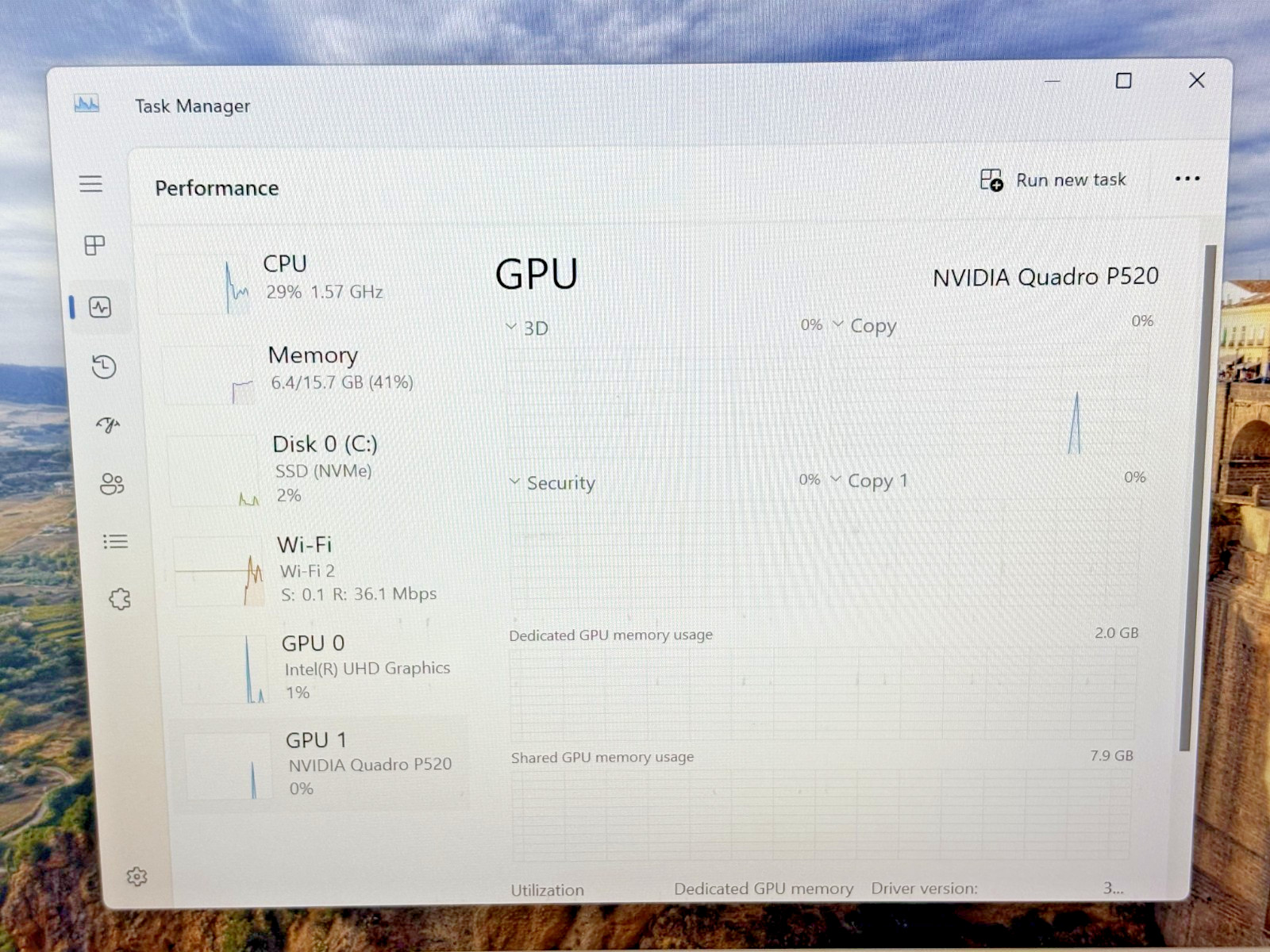This screenshot has height=952, width=1270.
Task: Open Task Manager settings gear
Action: 137,877
